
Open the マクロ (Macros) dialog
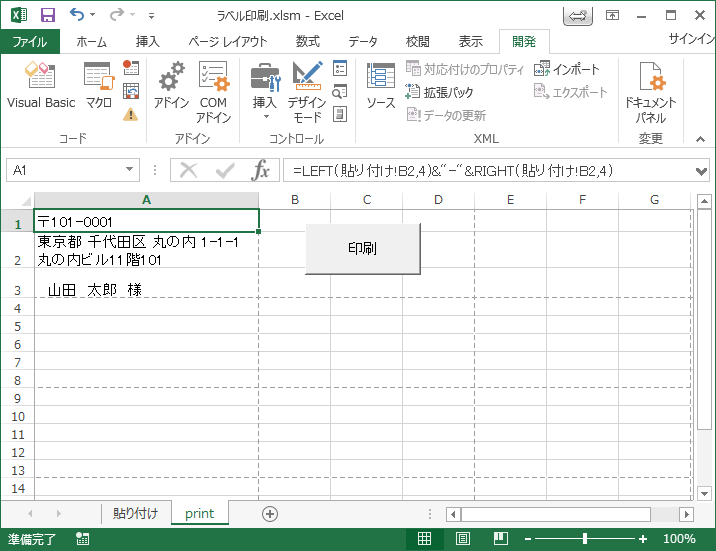pyautogui.click(x=99, y=85)
